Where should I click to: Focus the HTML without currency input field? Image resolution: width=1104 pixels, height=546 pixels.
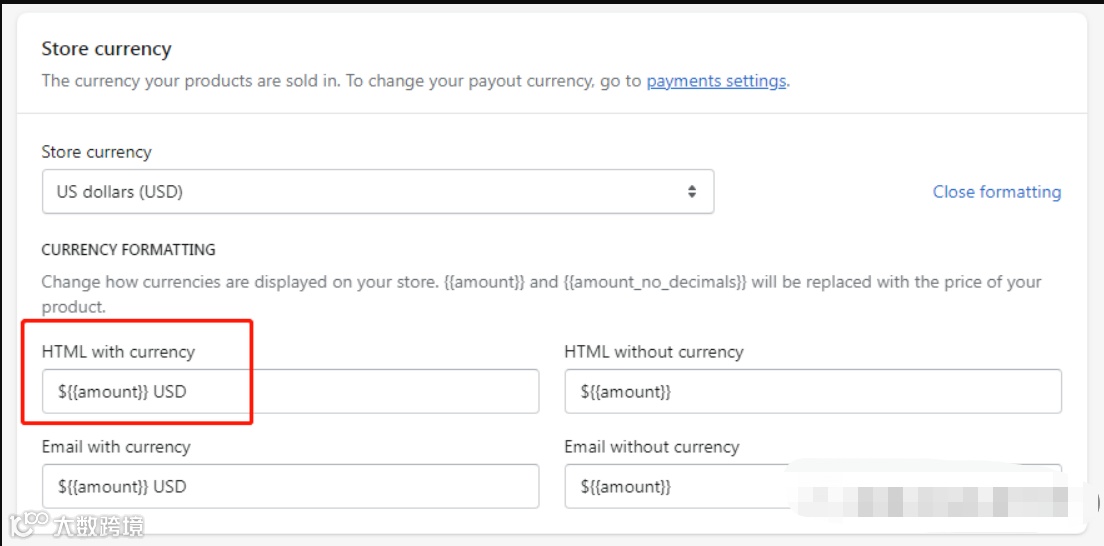coord(812,391)
